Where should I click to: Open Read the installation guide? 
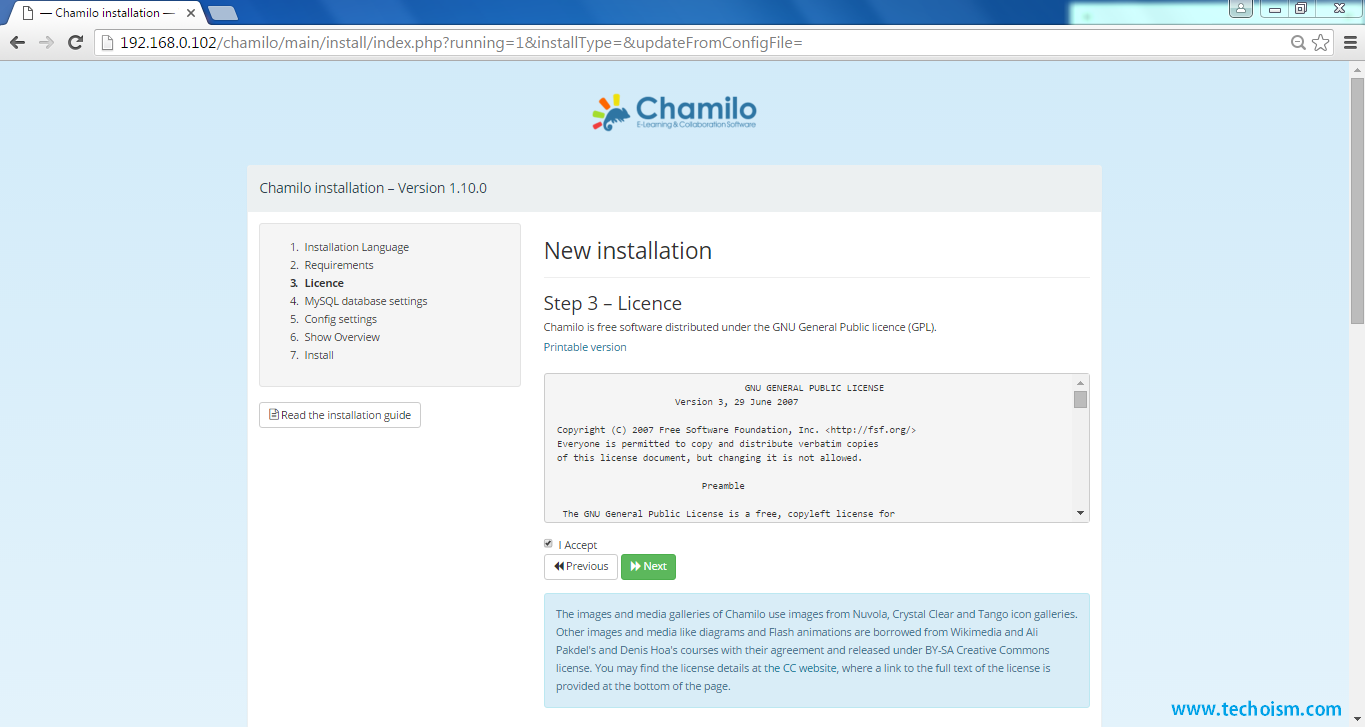(340, 415)
